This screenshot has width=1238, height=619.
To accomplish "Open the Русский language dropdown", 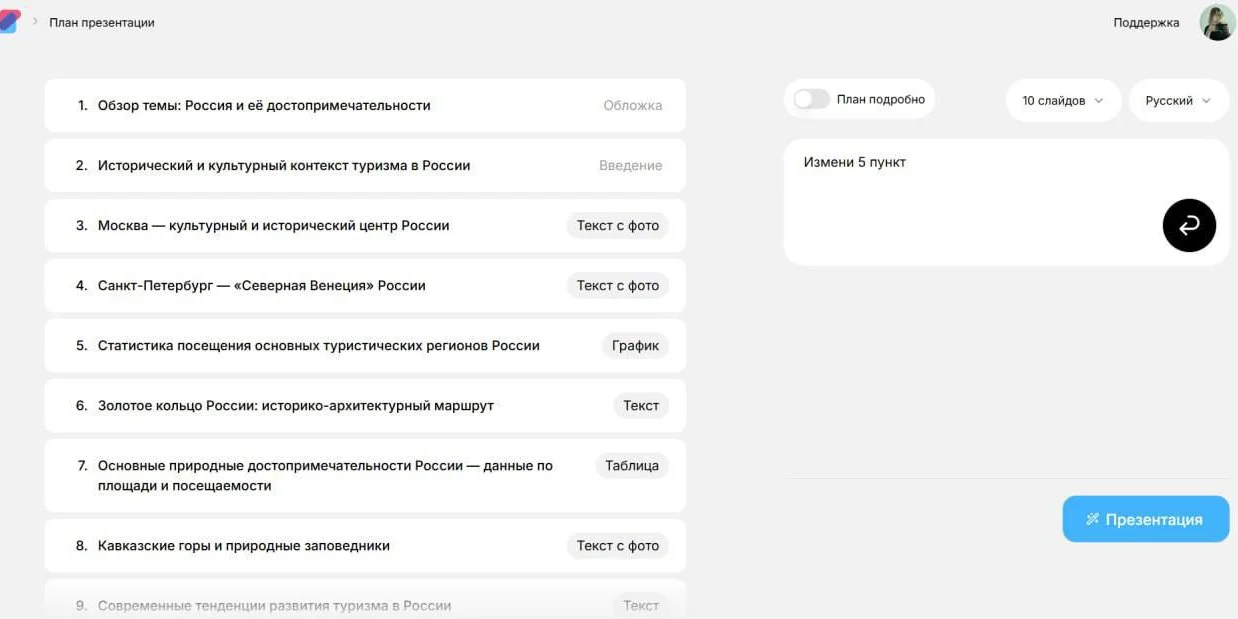I will (x=1177, y=100).
